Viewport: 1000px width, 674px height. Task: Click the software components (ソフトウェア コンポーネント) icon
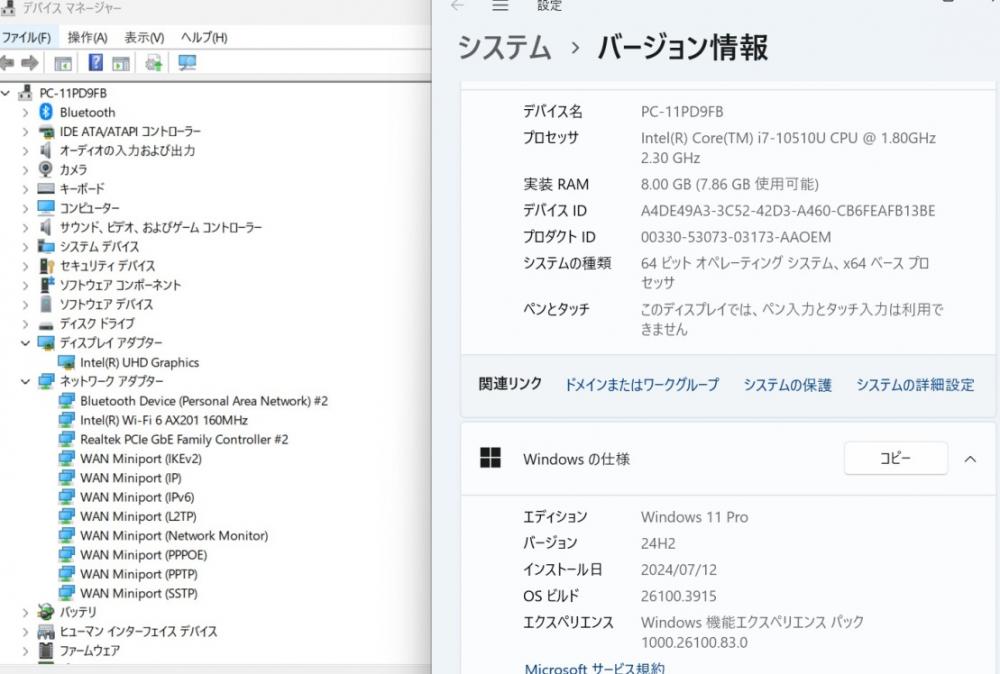coord(47,284)
